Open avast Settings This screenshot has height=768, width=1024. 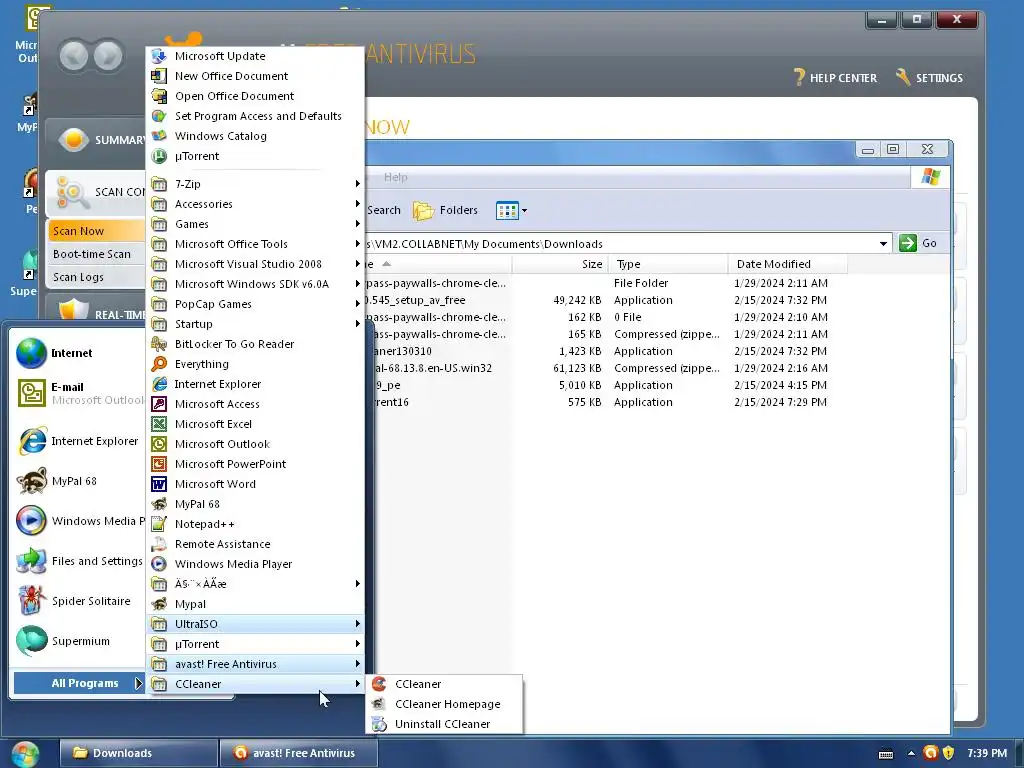929,78
